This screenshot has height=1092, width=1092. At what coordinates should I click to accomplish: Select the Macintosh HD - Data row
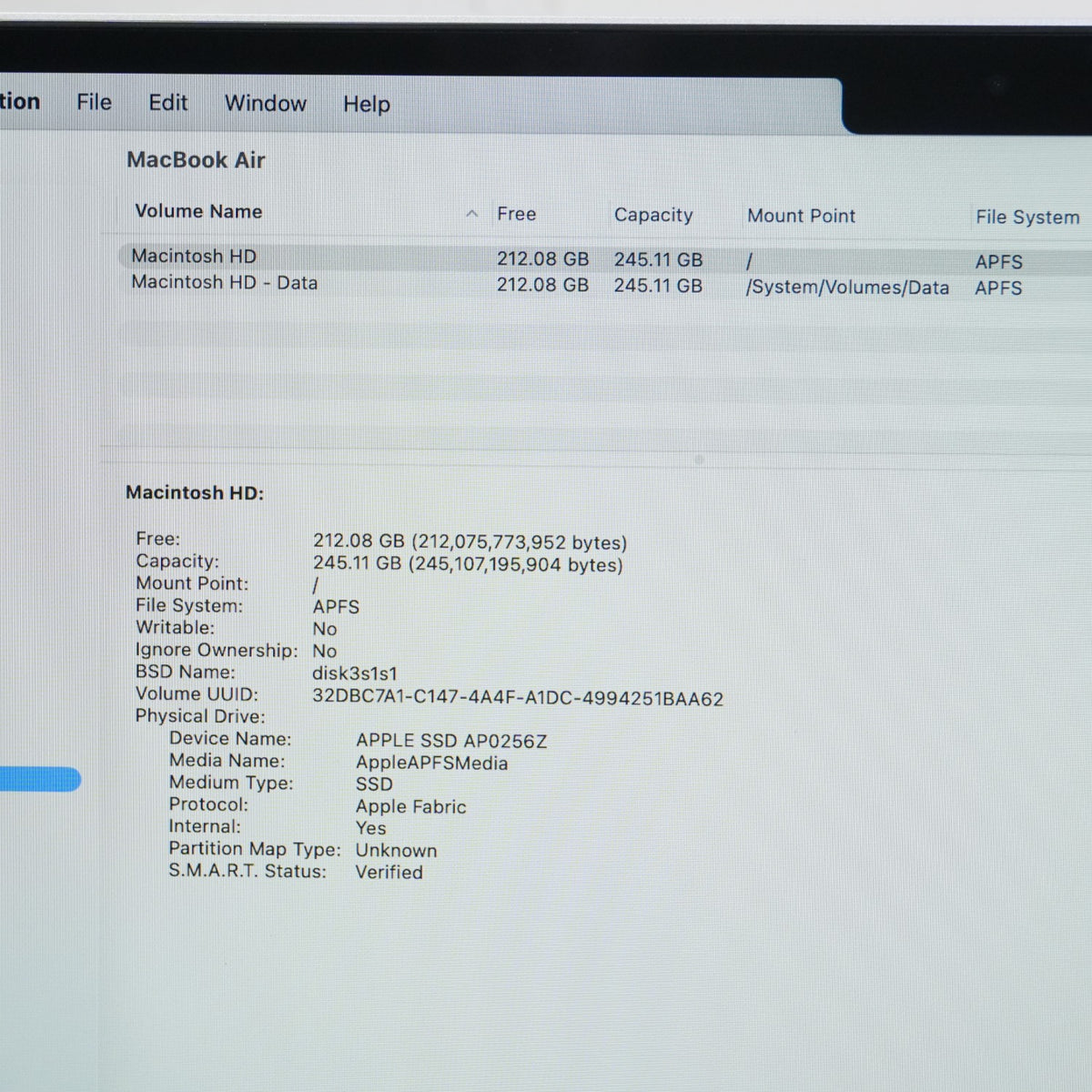coord(605,285)
